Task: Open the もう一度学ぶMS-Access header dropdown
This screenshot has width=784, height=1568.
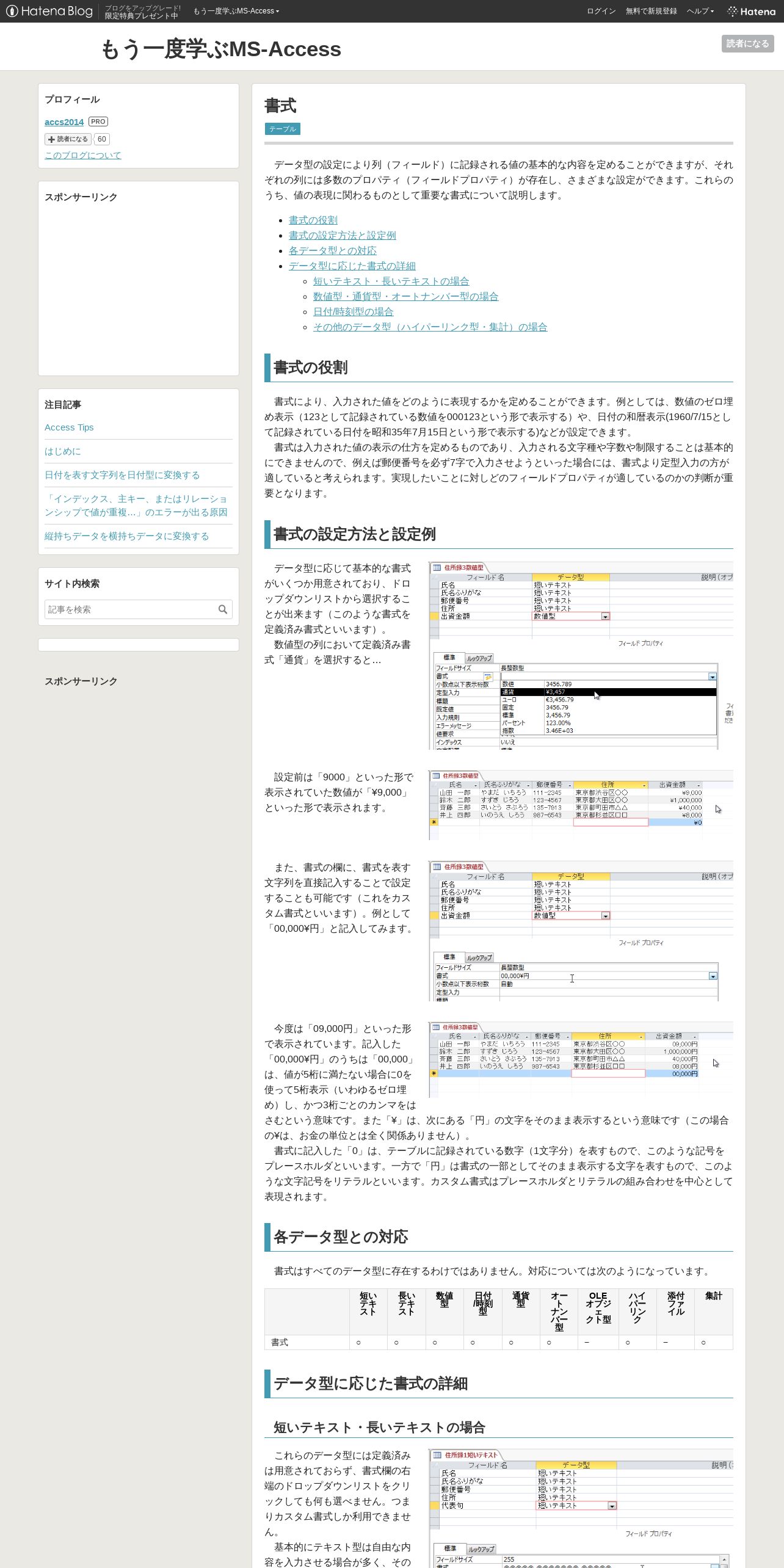Action: tap(236, 11)
